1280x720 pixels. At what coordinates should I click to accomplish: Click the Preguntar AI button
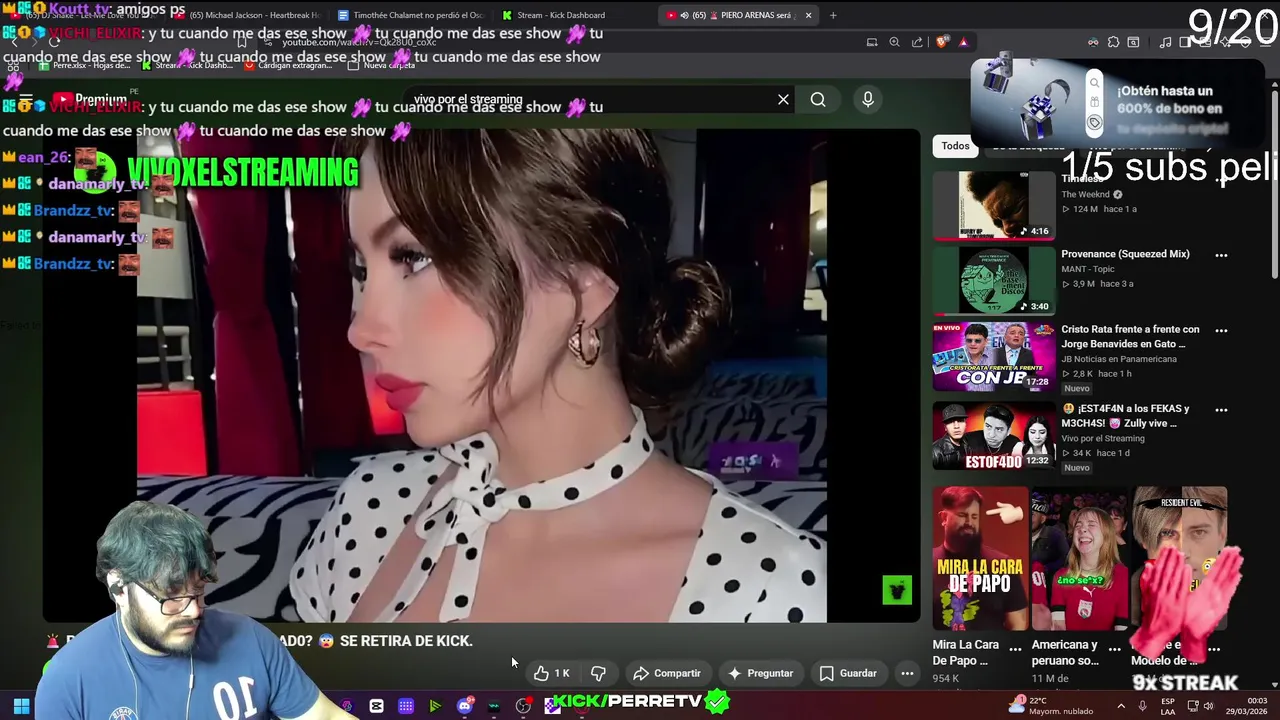[761, 673]
